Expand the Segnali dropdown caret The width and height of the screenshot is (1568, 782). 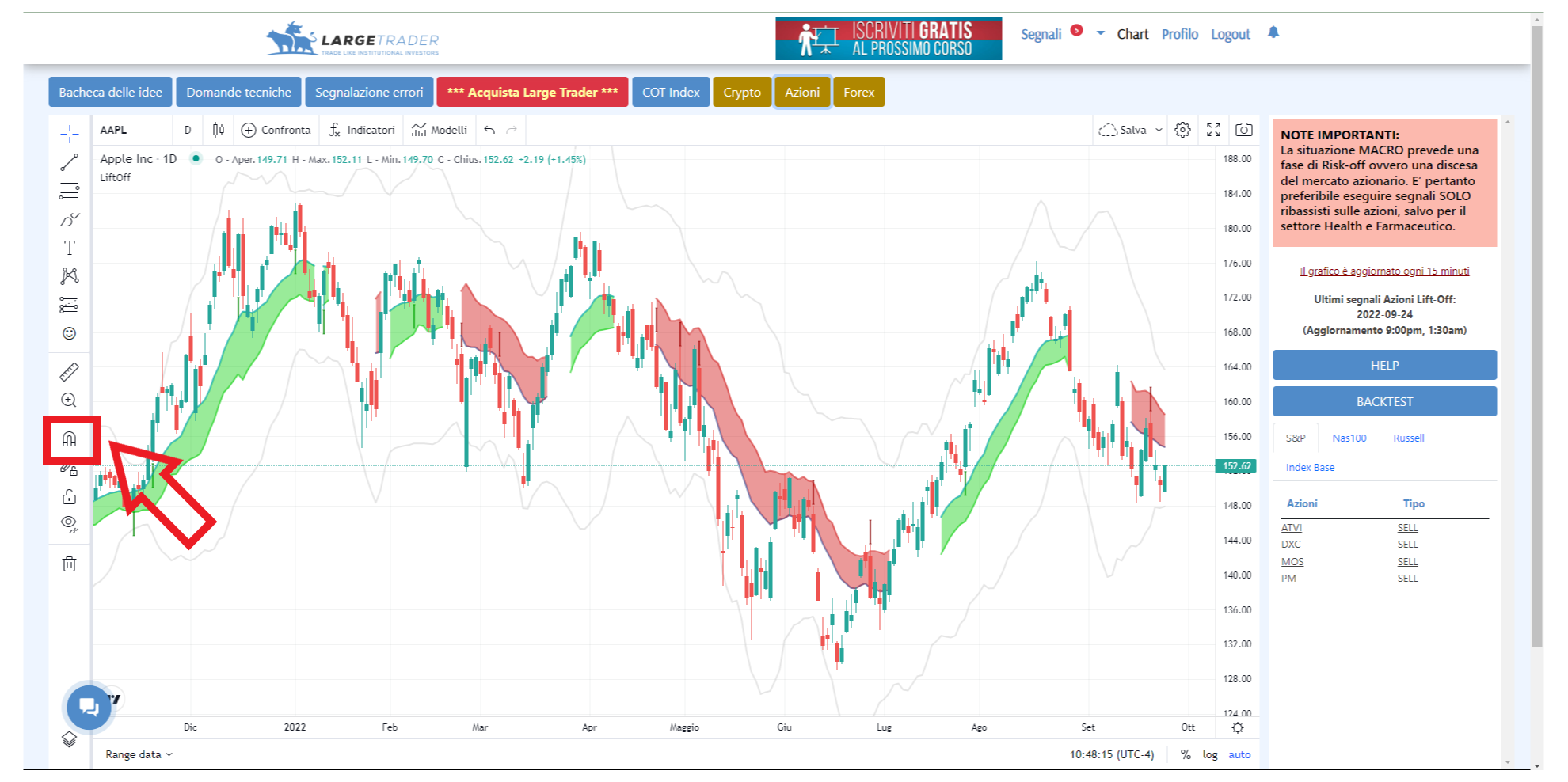coord(1100,33)
